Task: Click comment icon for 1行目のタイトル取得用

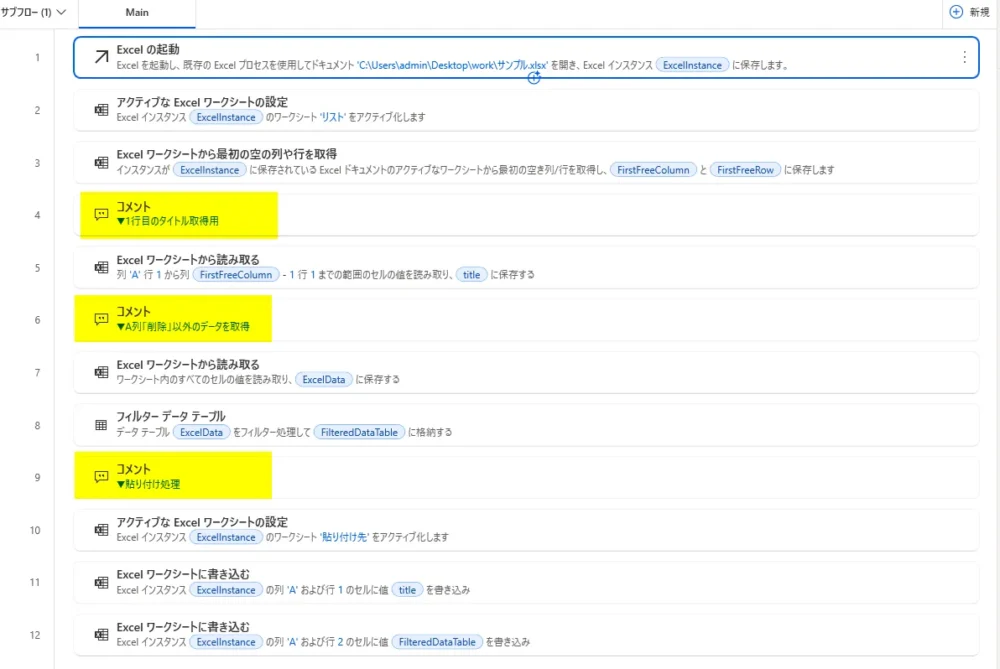Action: 101,214
